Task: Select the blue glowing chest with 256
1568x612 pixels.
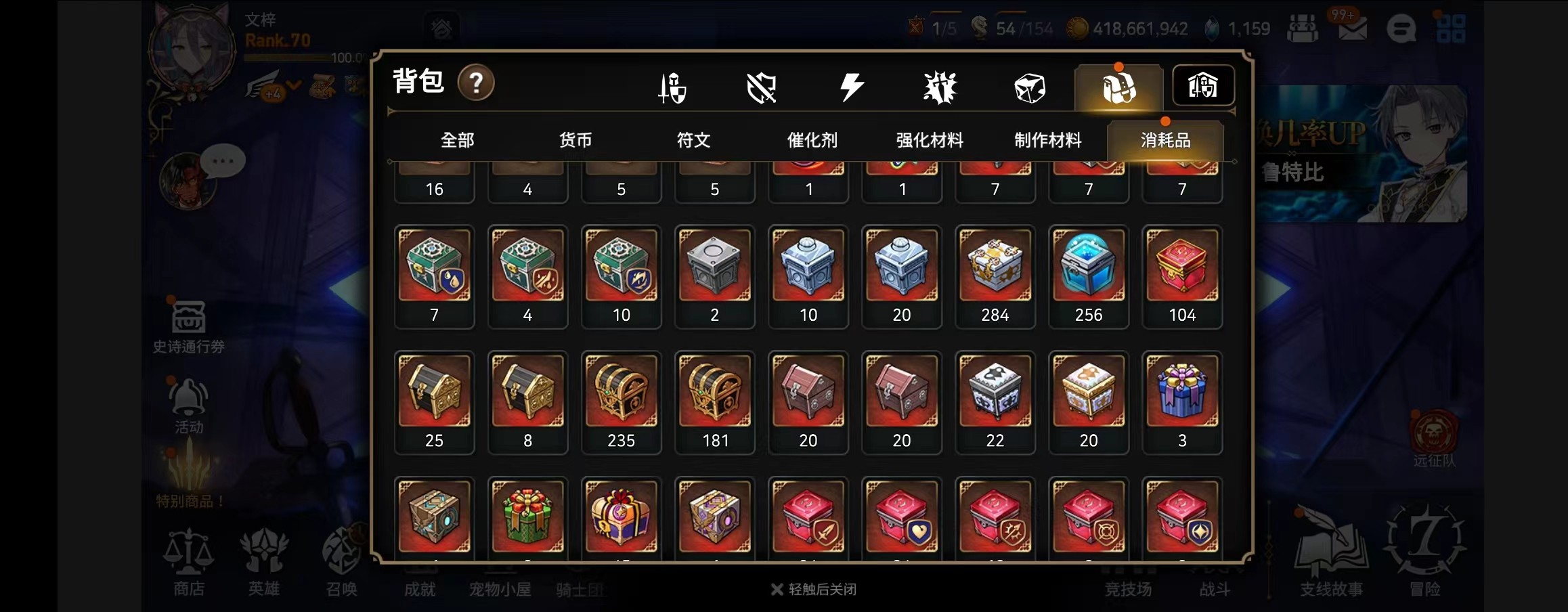Action: [x=1089, y=277]
